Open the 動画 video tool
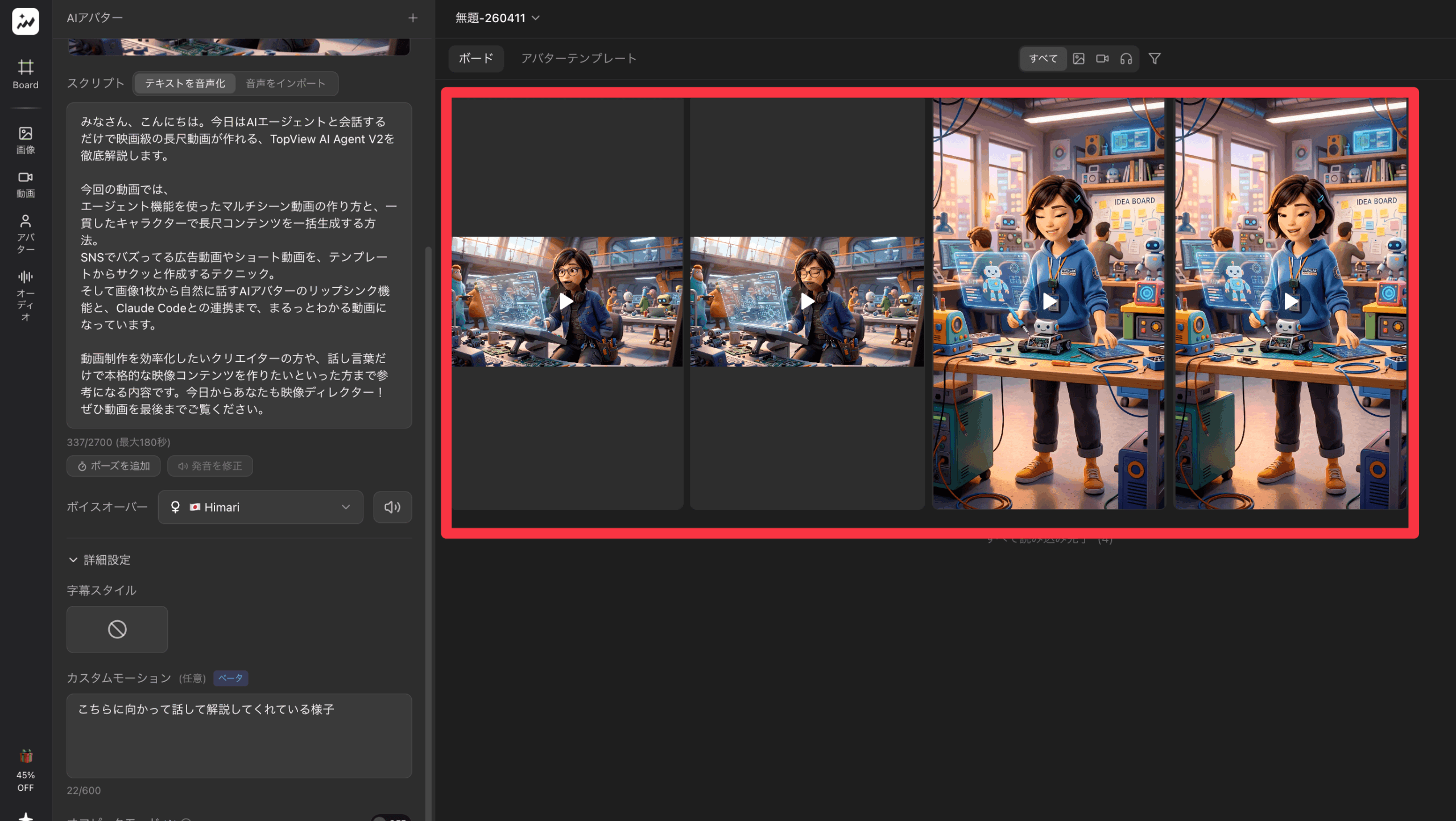This screenshot has width=1456, height=821. point(26,184)
